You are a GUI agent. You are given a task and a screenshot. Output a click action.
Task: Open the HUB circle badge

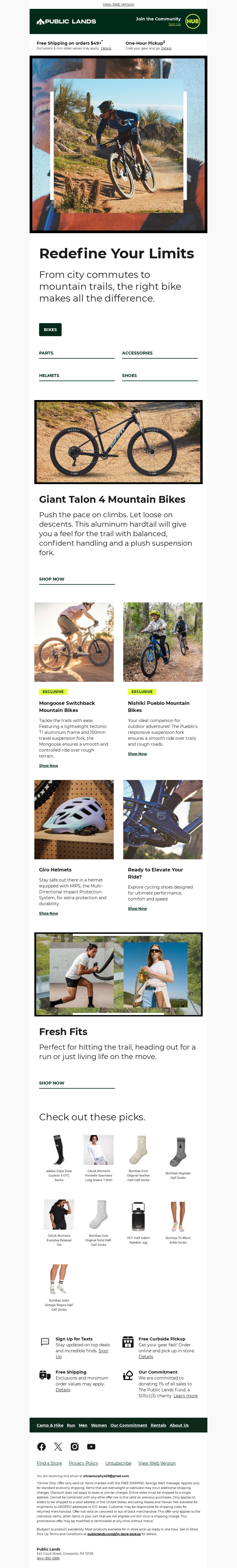coord(193,21)
